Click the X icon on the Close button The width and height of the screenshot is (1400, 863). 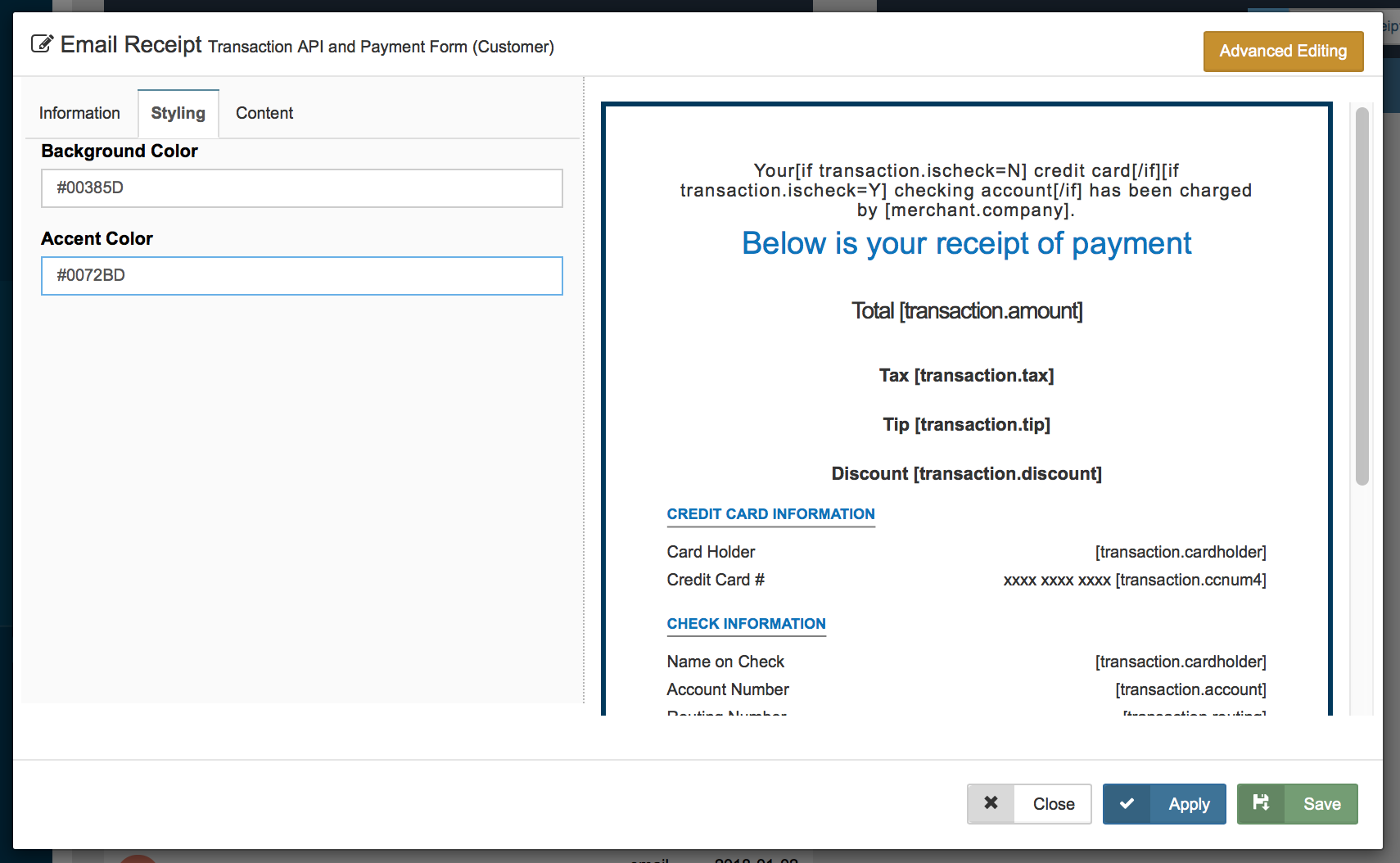point(991,803)
